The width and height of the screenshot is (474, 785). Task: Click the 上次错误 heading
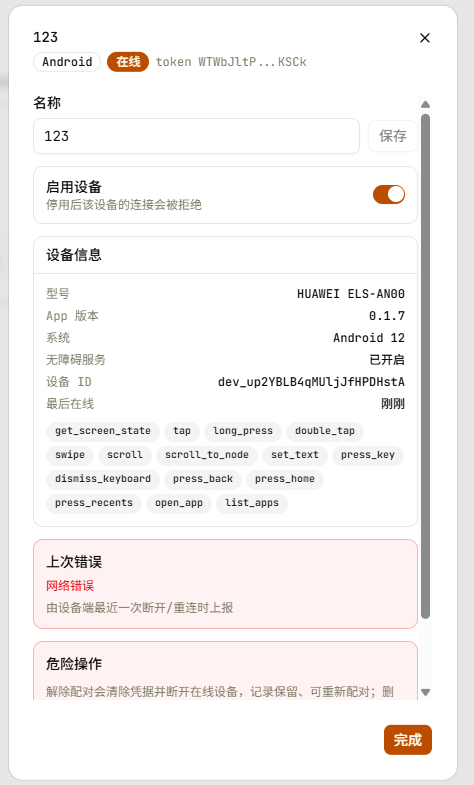click(74, 562)
